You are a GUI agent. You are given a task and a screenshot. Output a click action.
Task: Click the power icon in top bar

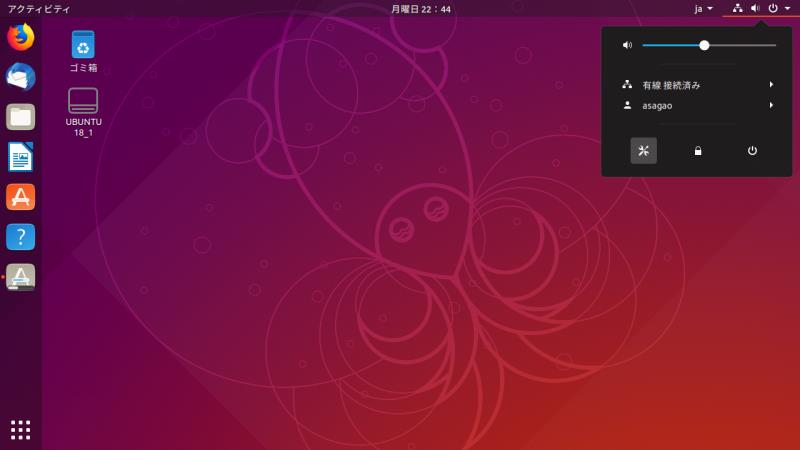click(x=773, y=9)
